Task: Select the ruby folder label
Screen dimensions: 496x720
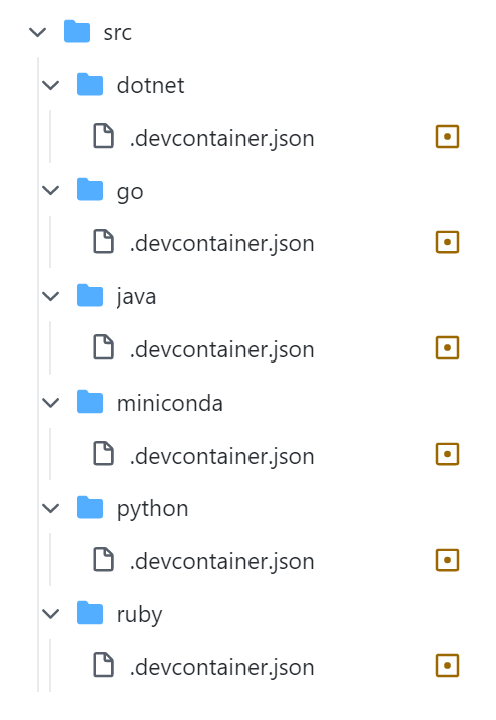Action: [140, 615]
